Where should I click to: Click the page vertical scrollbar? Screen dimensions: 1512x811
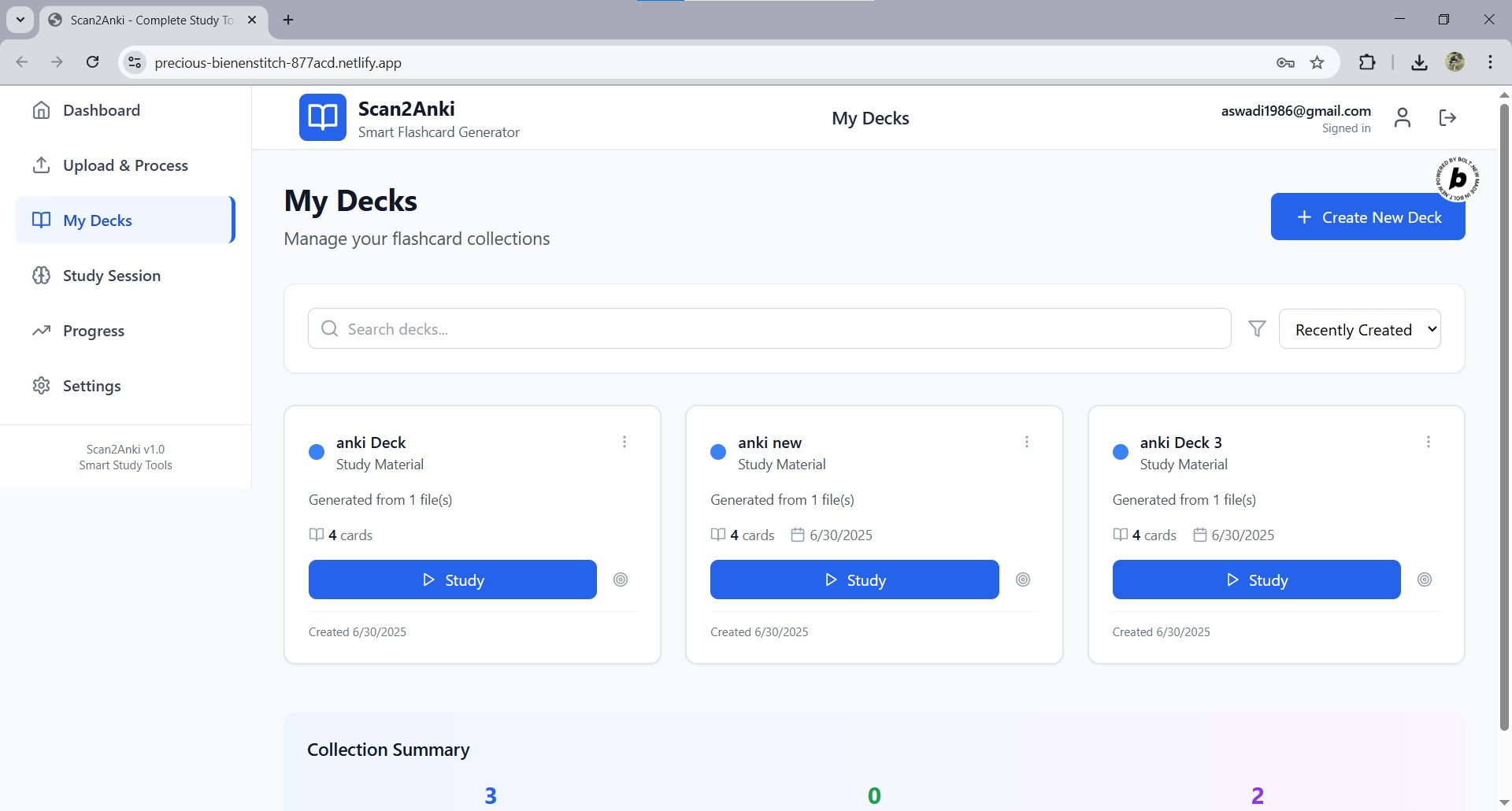tap(1504, 417)
